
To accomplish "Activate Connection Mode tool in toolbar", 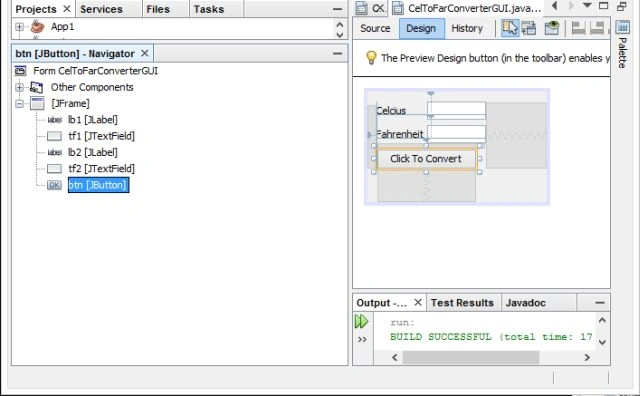I will pos(529,28).
